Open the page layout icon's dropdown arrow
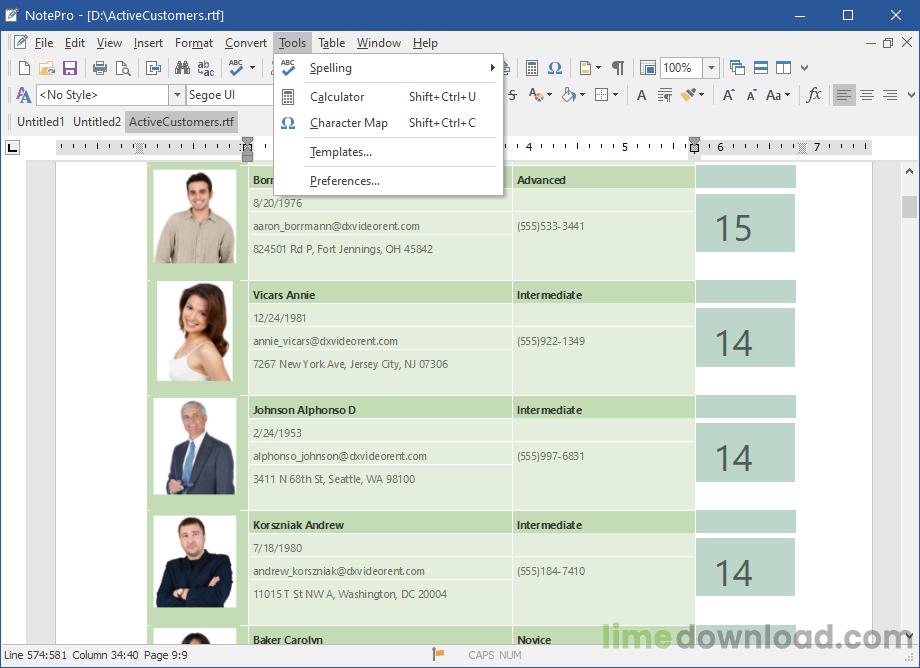 [598, 68]
